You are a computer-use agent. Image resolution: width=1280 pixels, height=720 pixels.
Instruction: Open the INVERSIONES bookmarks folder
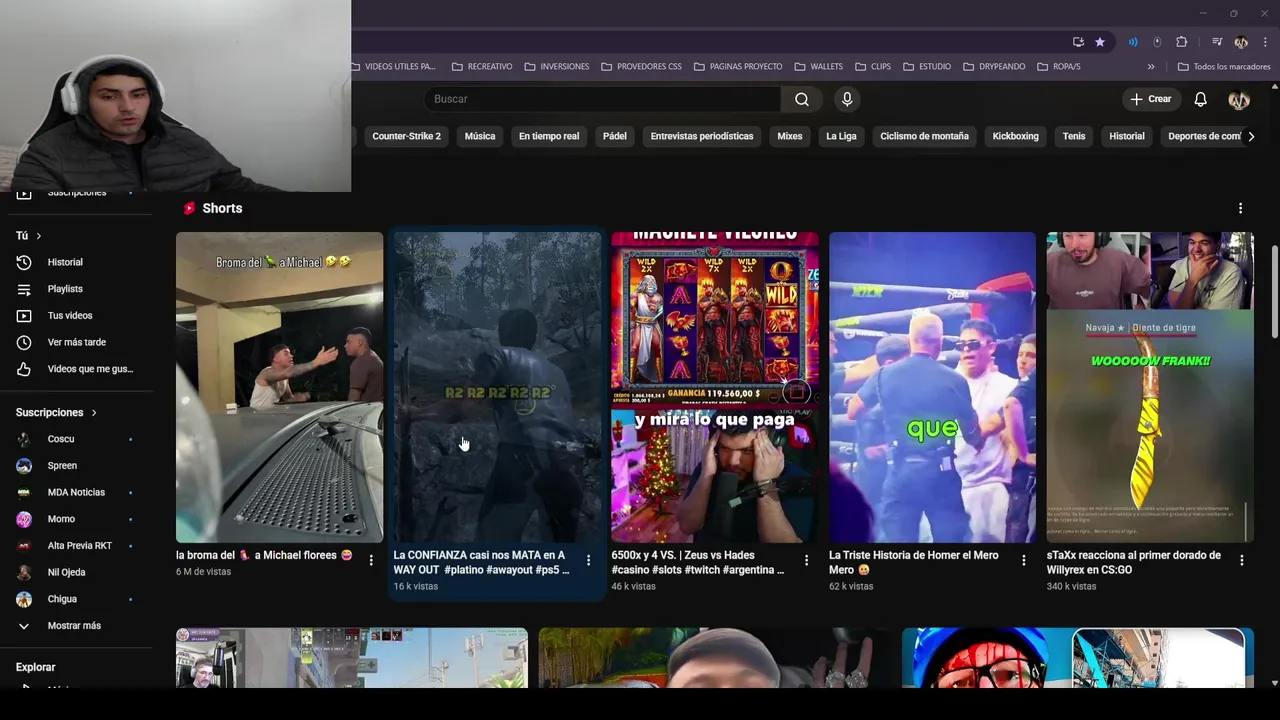(556, 67)
